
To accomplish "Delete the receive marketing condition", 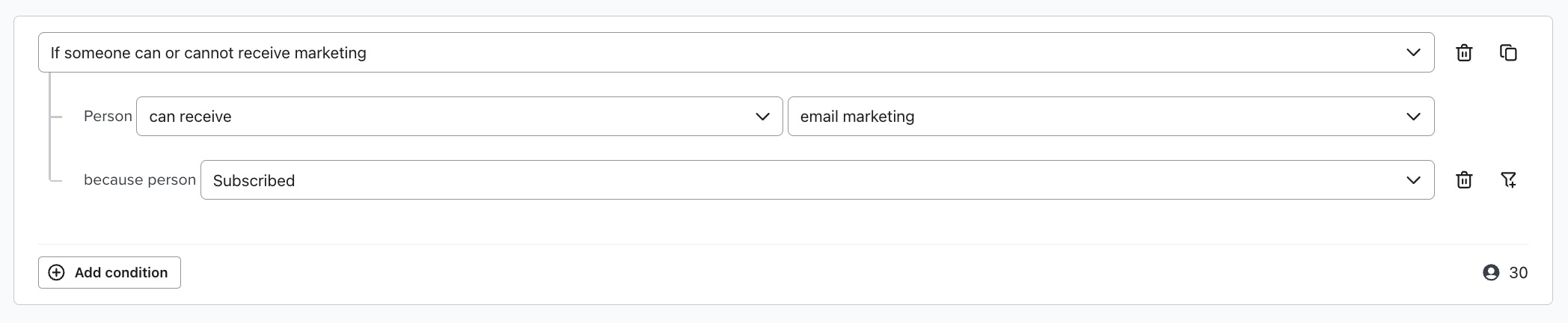I will [1464, 53].
